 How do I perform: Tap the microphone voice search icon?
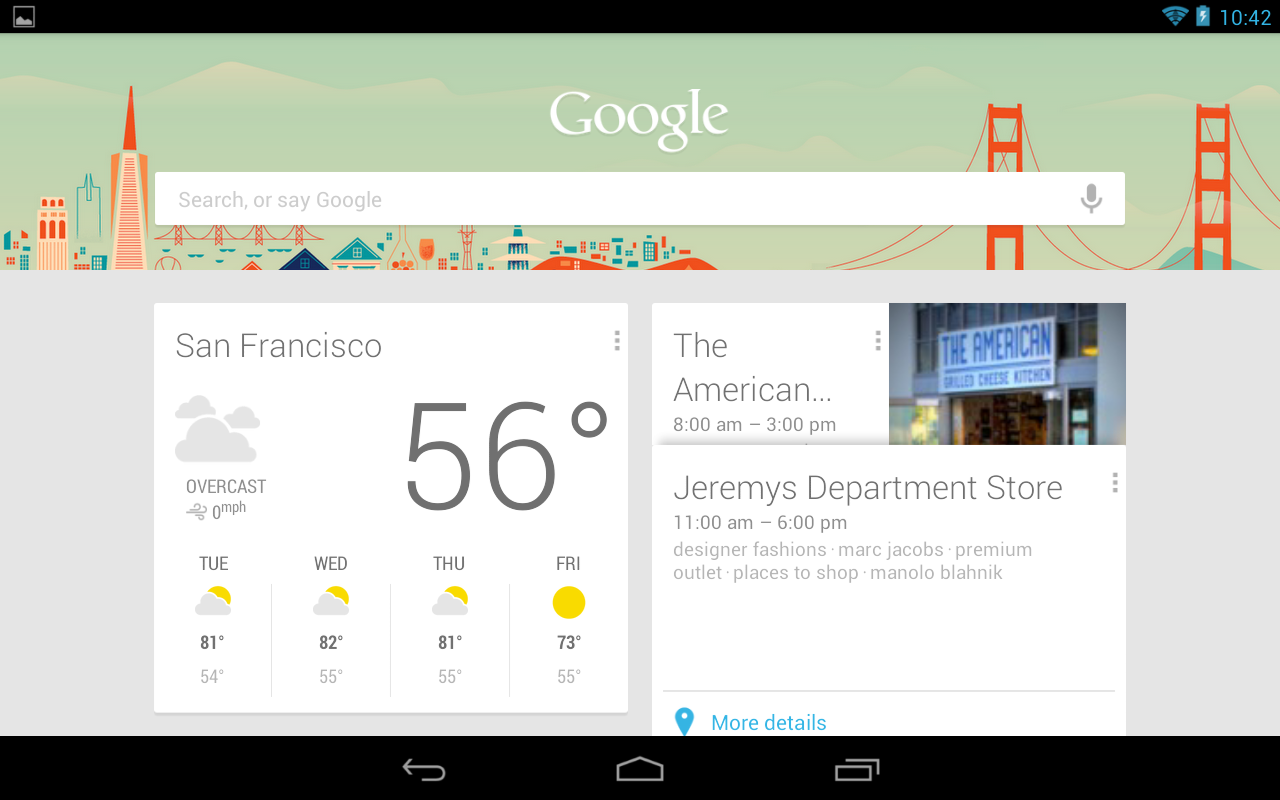1091,199
